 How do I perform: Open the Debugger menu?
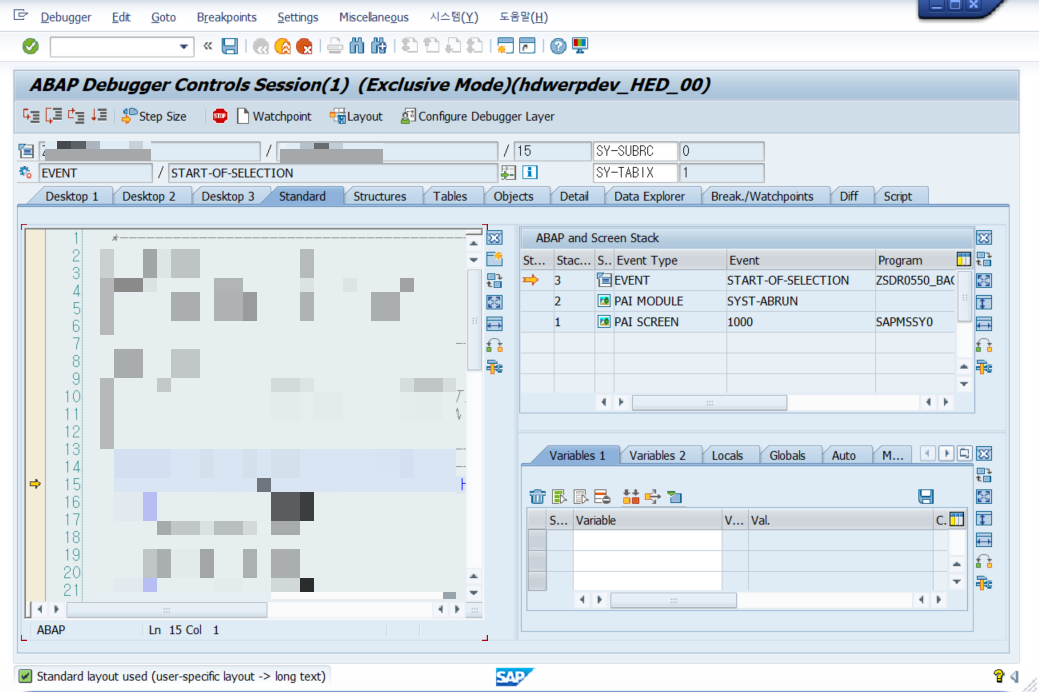point(66,17)
